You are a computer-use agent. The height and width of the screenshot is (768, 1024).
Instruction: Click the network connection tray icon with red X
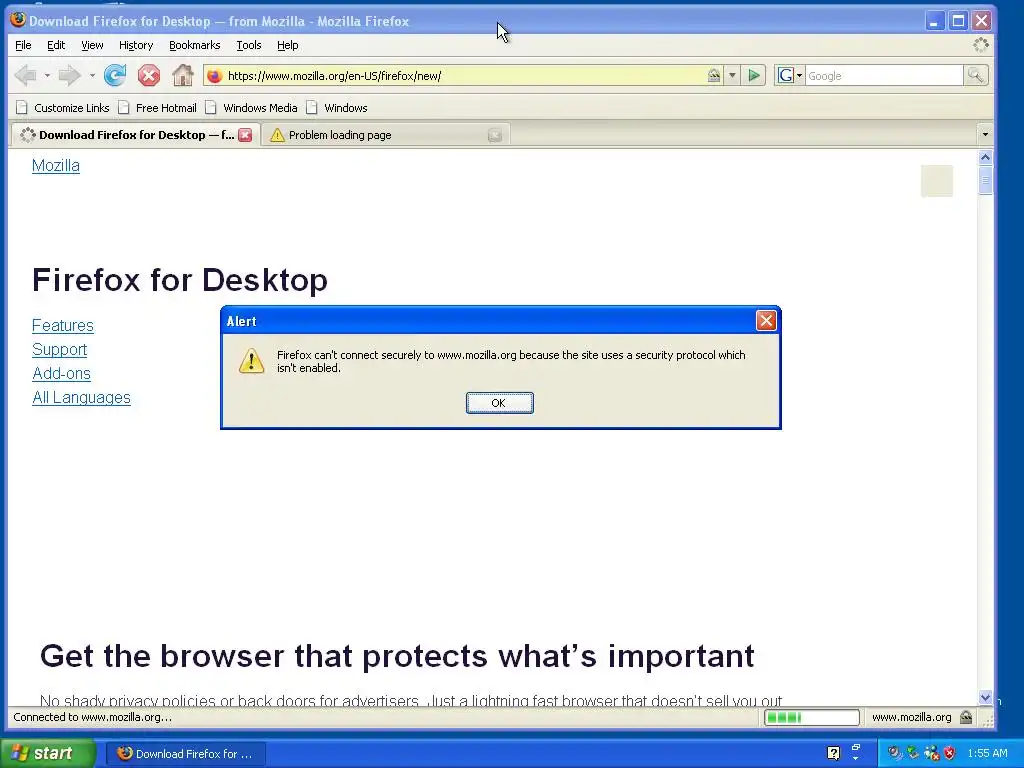[931, 753]
